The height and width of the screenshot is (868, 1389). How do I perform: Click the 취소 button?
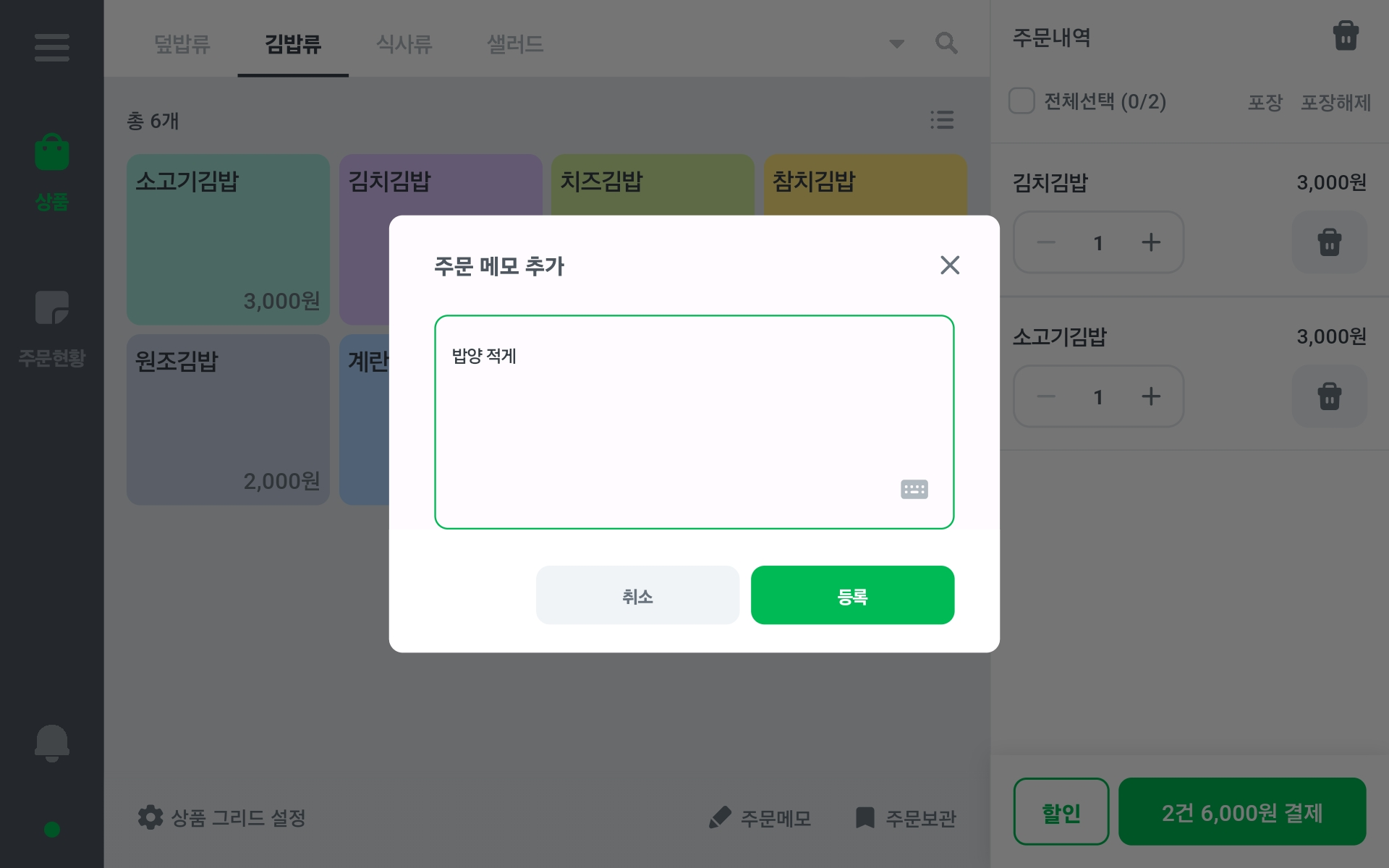point(637,595)
